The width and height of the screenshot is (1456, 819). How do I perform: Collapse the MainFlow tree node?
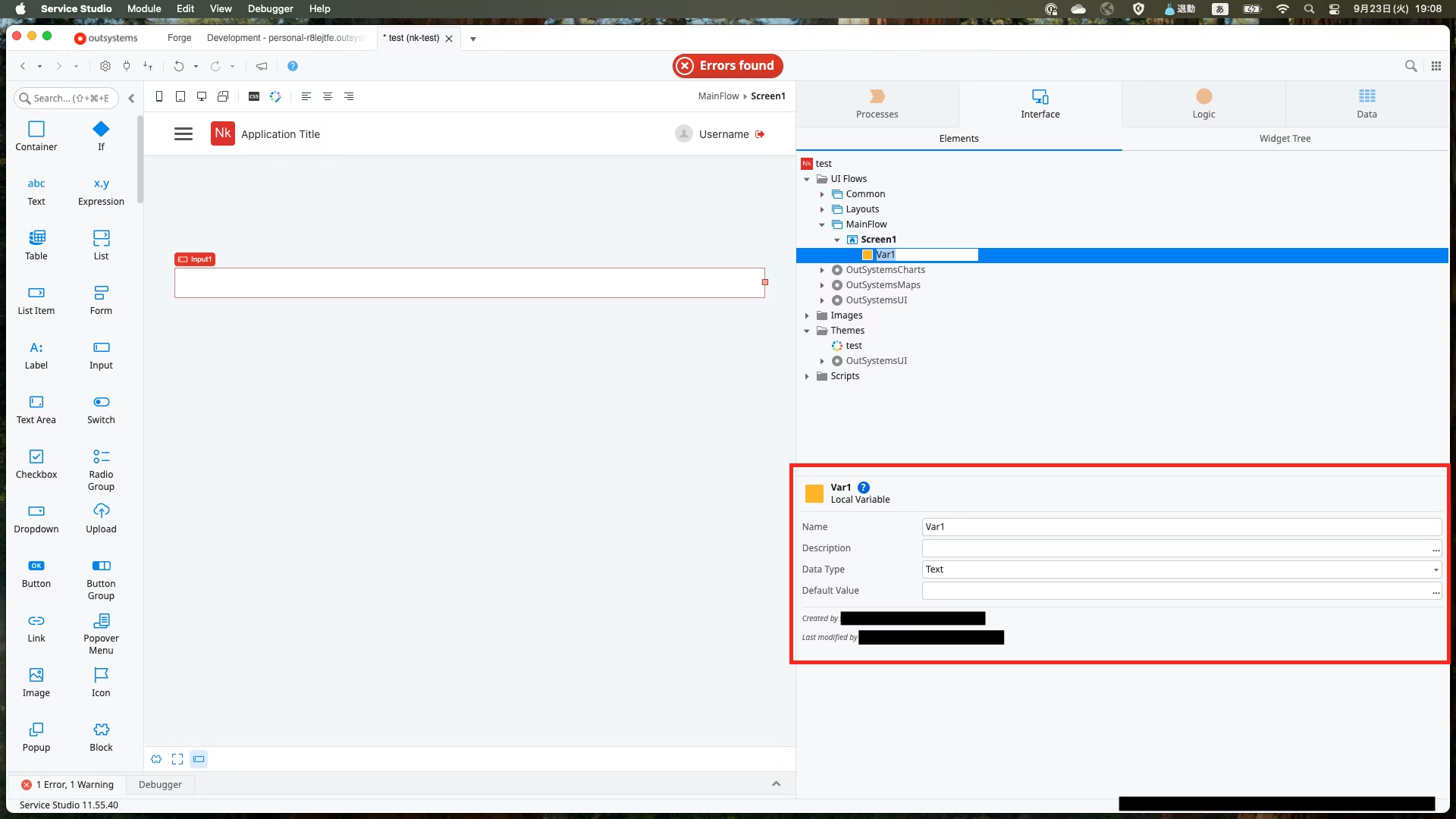coord(822,224)
